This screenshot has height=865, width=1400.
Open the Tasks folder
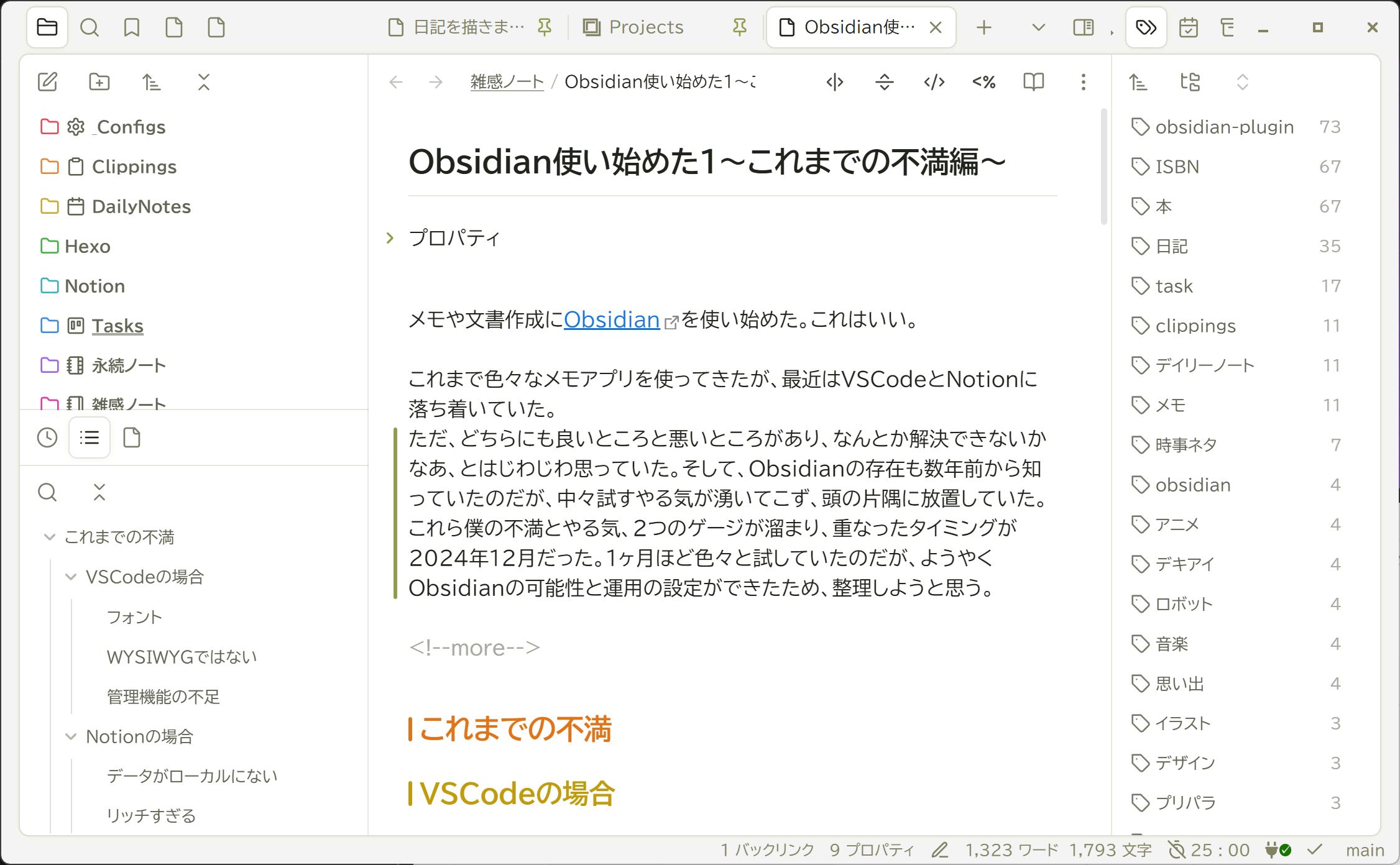tap(194, 326)
